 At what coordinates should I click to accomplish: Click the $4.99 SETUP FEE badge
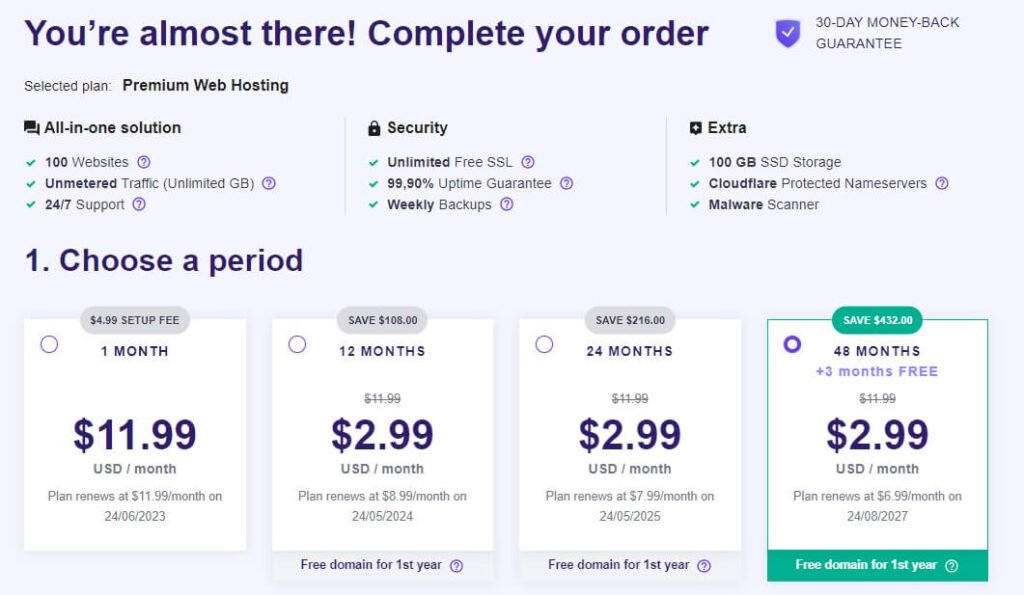135,320
